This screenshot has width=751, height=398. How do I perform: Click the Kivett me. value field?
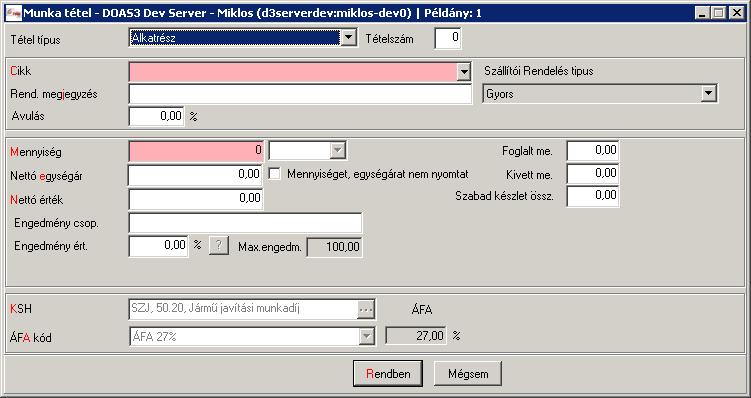[593, 173]
